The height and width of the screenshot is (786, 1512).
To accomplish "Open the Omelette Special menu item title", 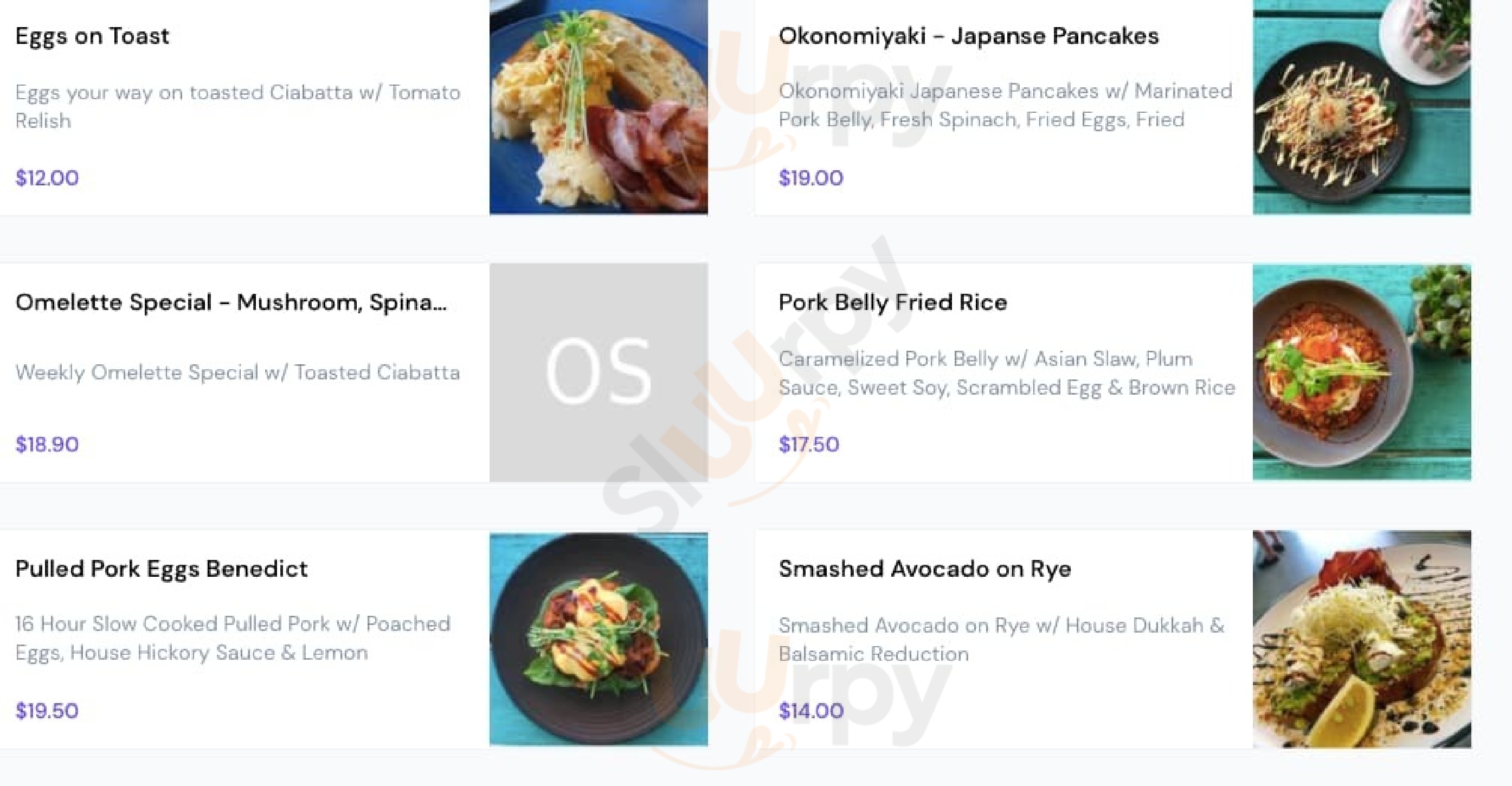I will pyautogui.click(x=230, y=302).
